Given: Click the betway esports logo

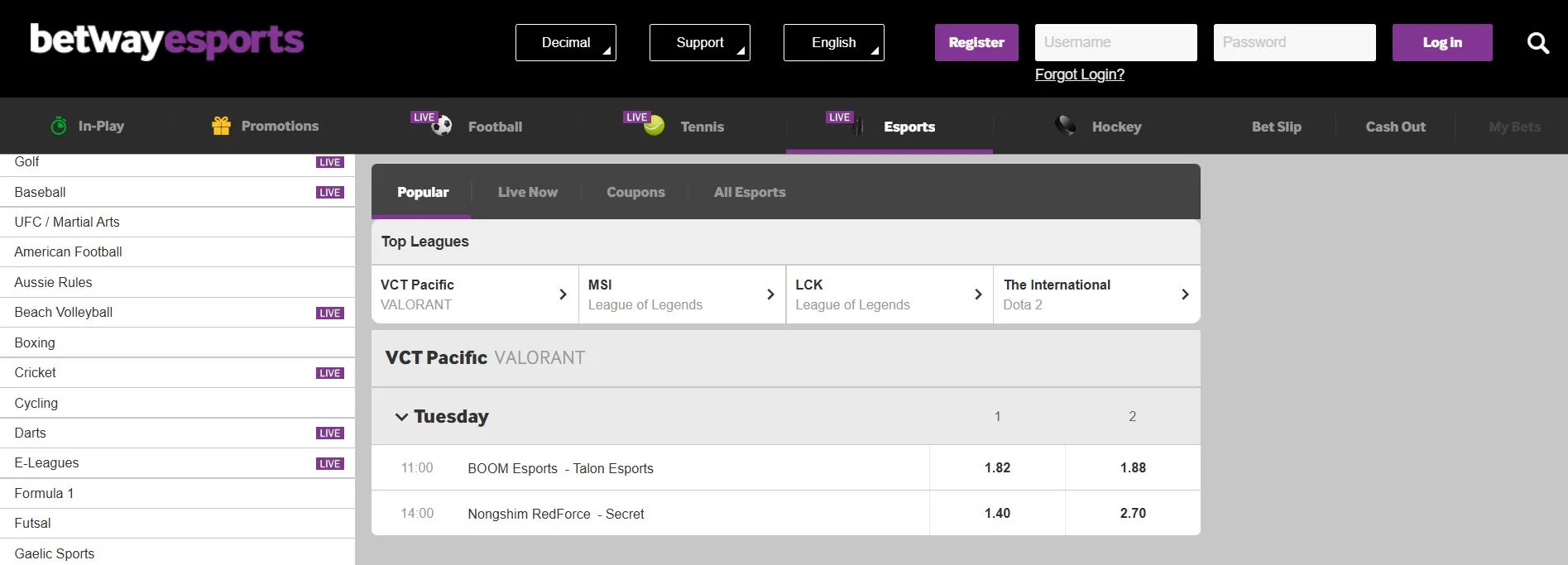Looking at the screenshot, I should (167, 41).
